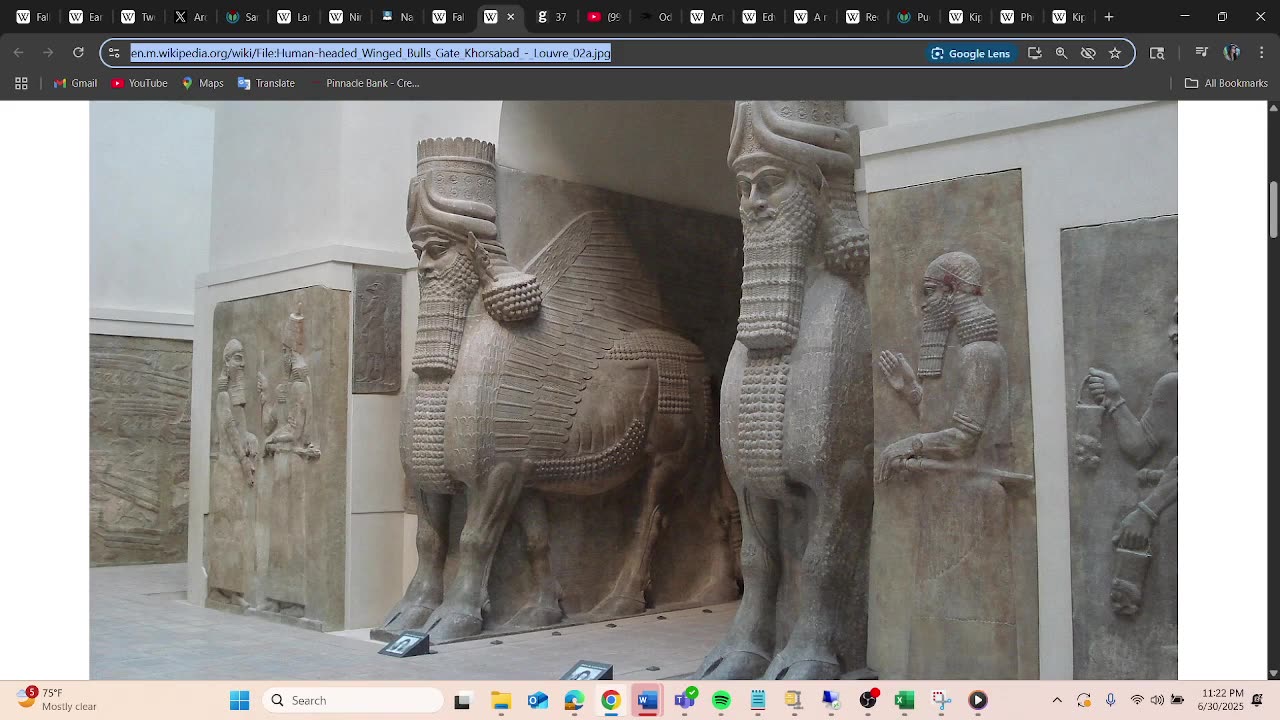Click the microphone tray icon
The image size is (1280, 720).
[1110, 700]
